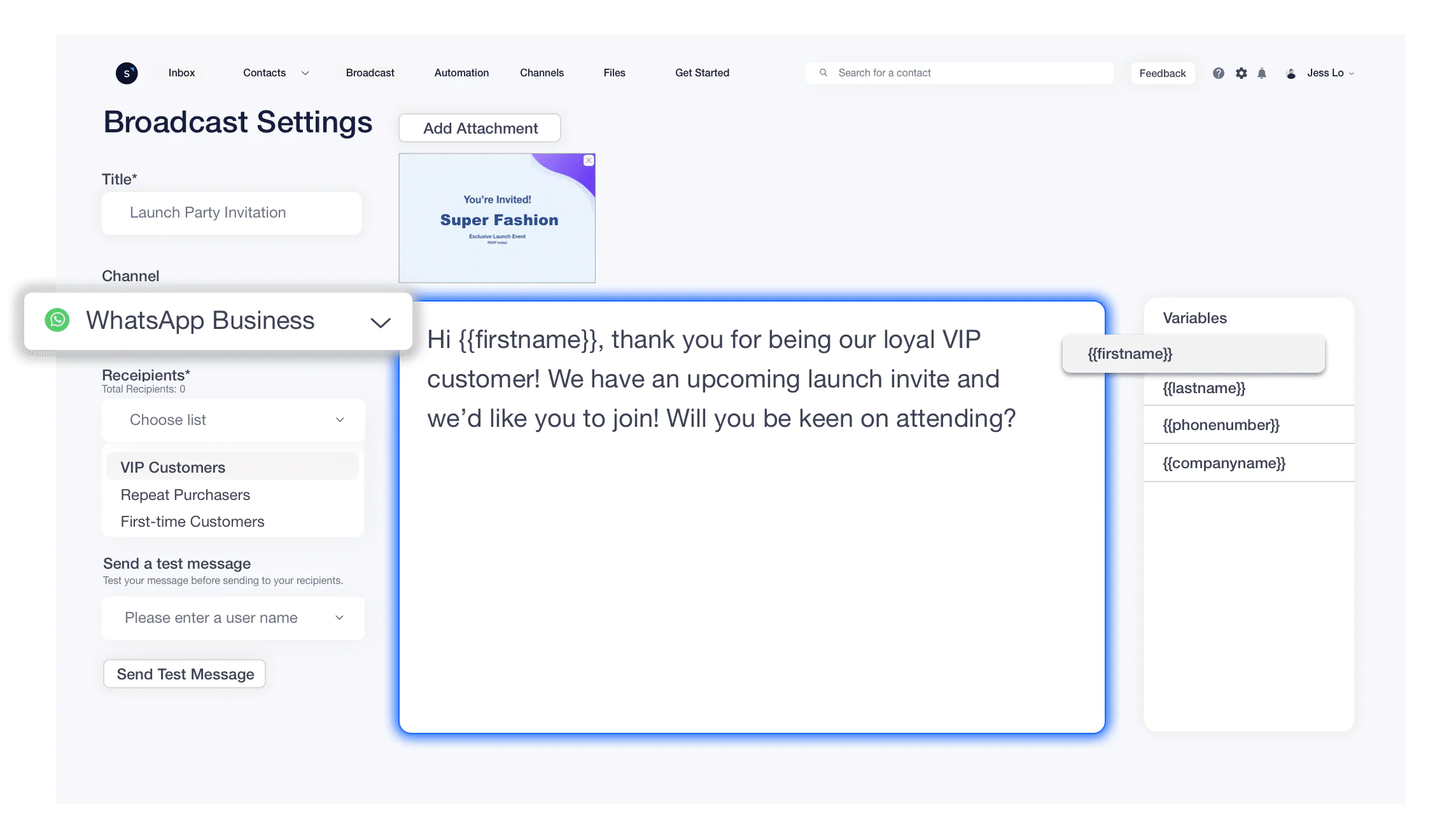Click the settings gear icon
The image size is (1456, 827).
pyautogui.click(x=1241, y=73)
